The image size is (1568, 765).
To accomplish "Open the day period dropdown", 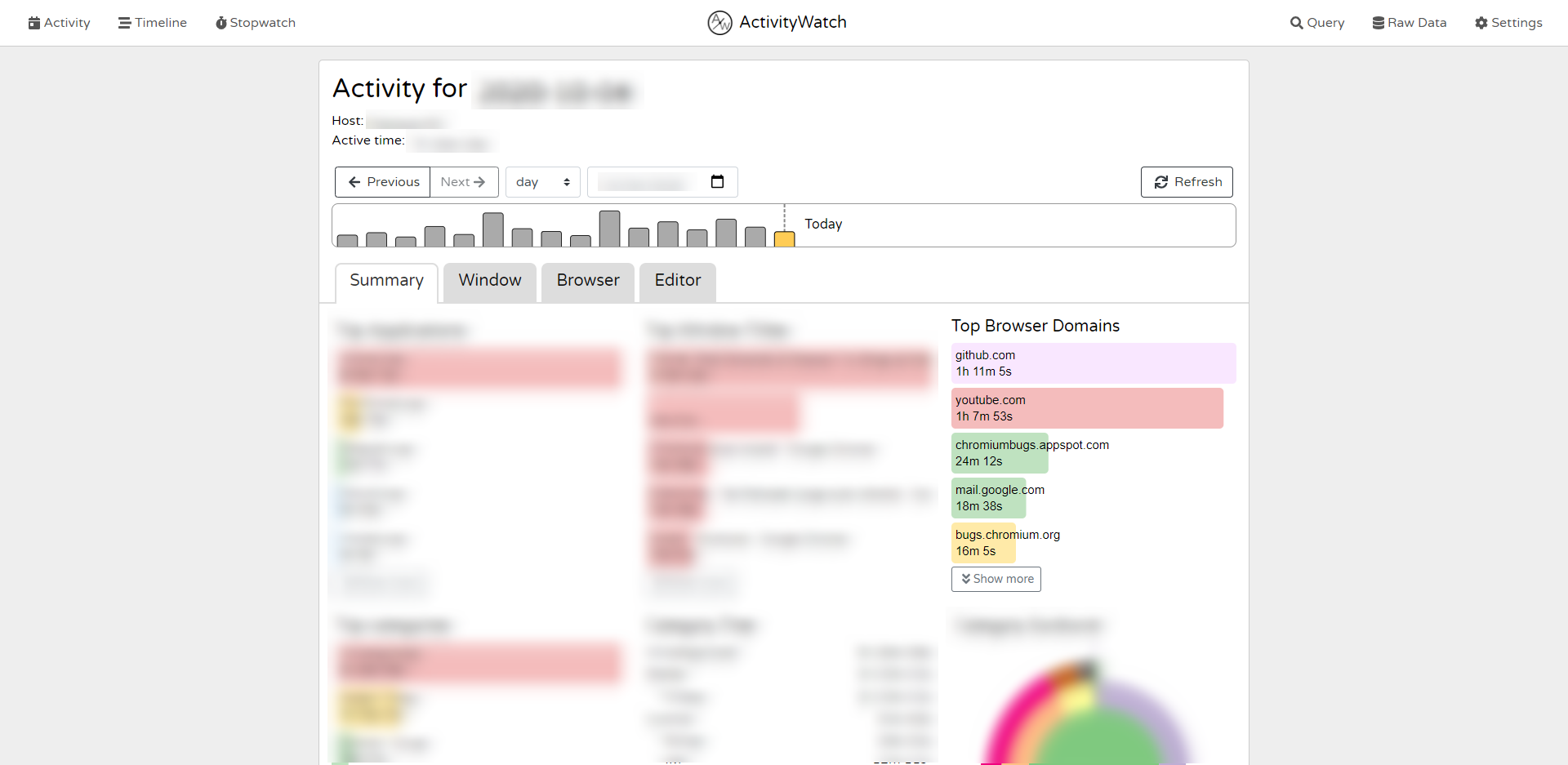I will [543, 182].
